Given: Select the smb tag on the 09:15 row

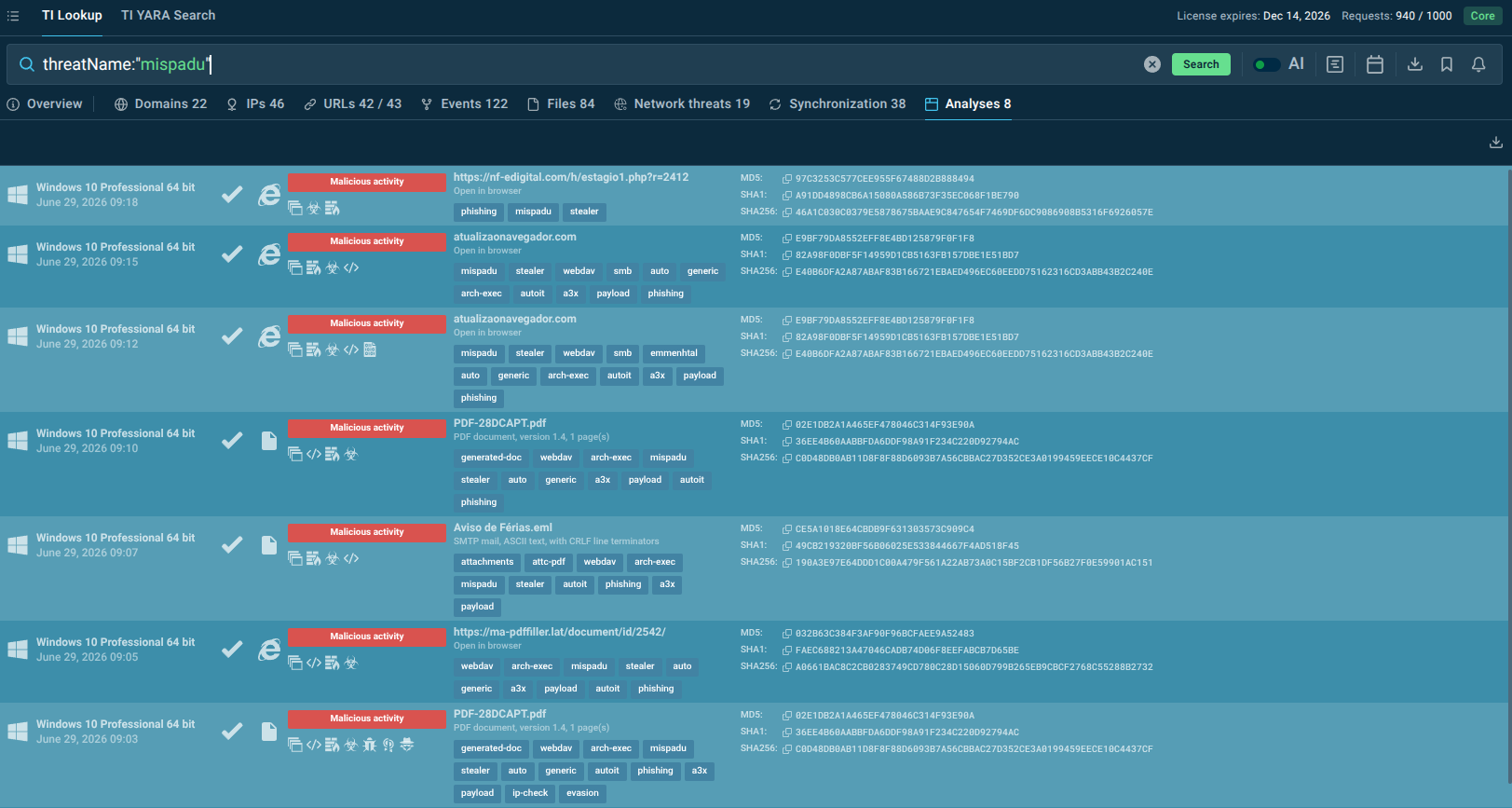Looking at the screenshot, I should [622, 271].
